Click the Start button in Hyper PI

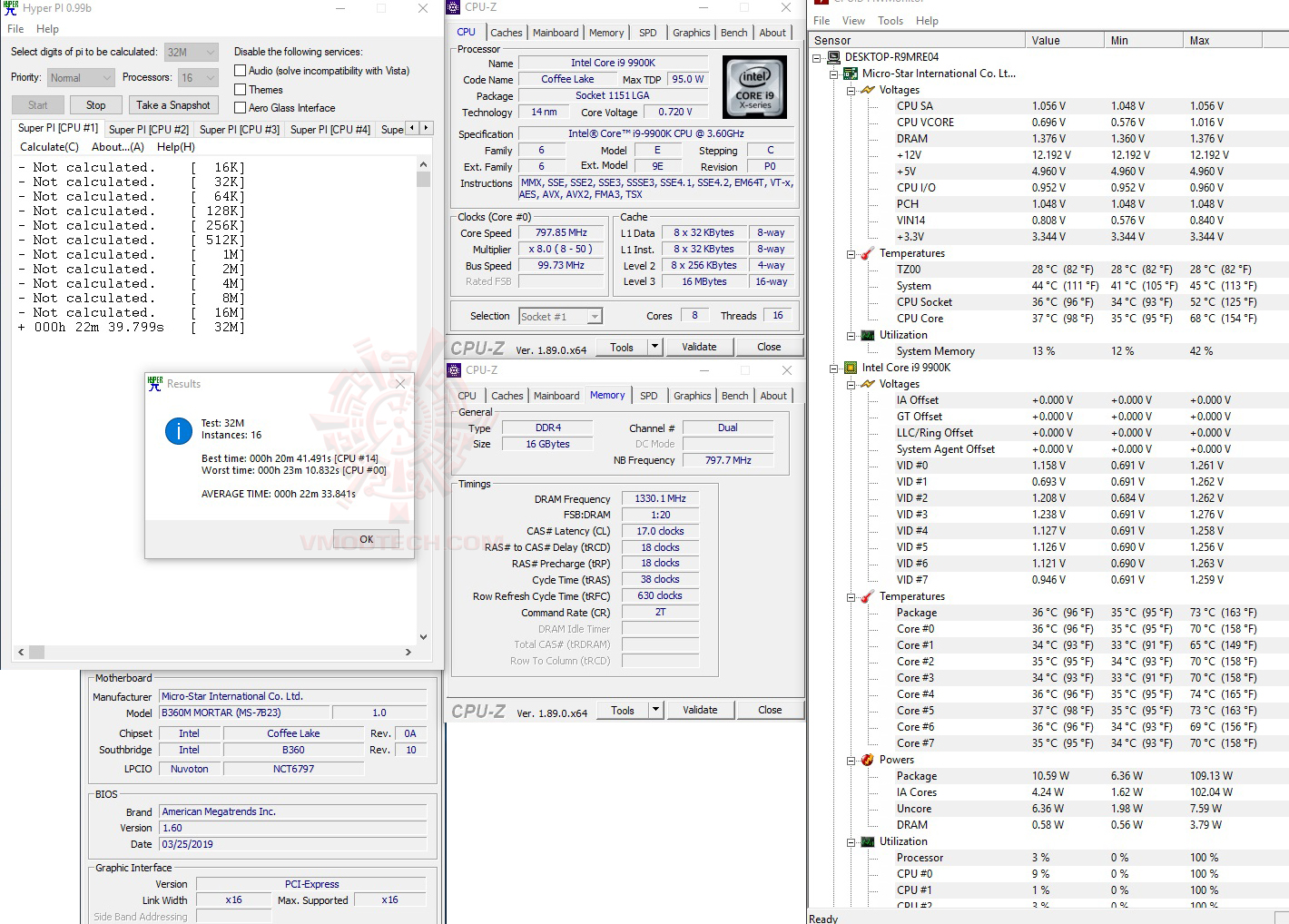click(37, 105)
